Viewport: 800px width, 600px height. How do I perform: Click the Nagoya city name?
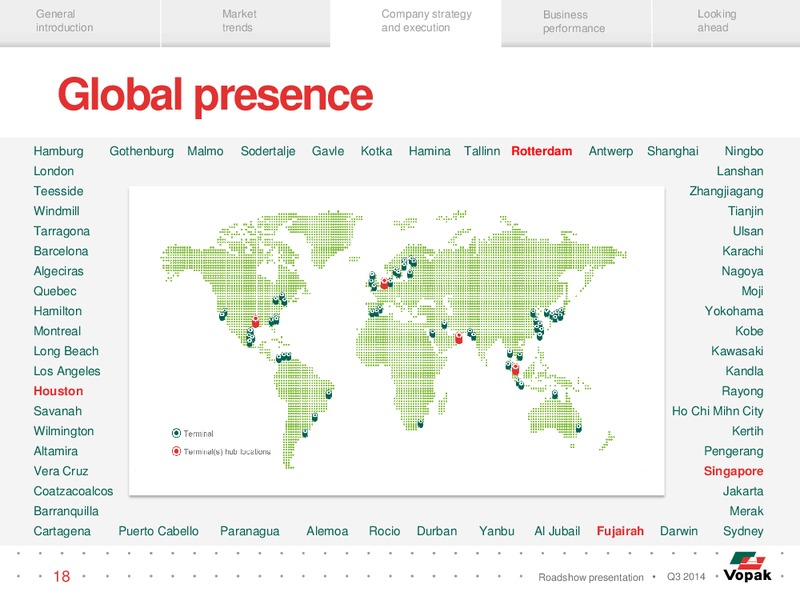point(742,271)
